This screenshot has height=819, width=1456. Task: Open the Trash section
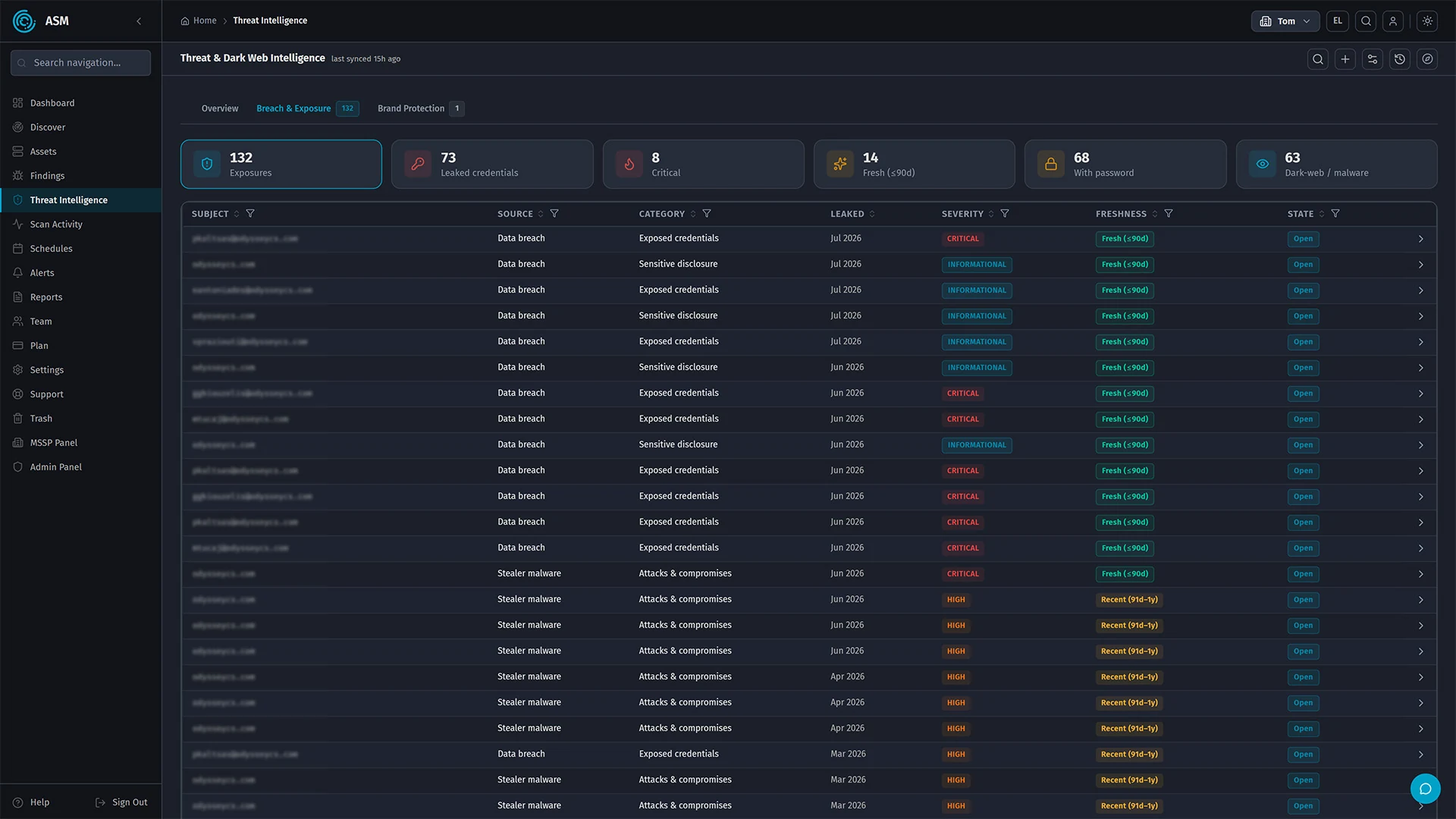tap(80, 419)
